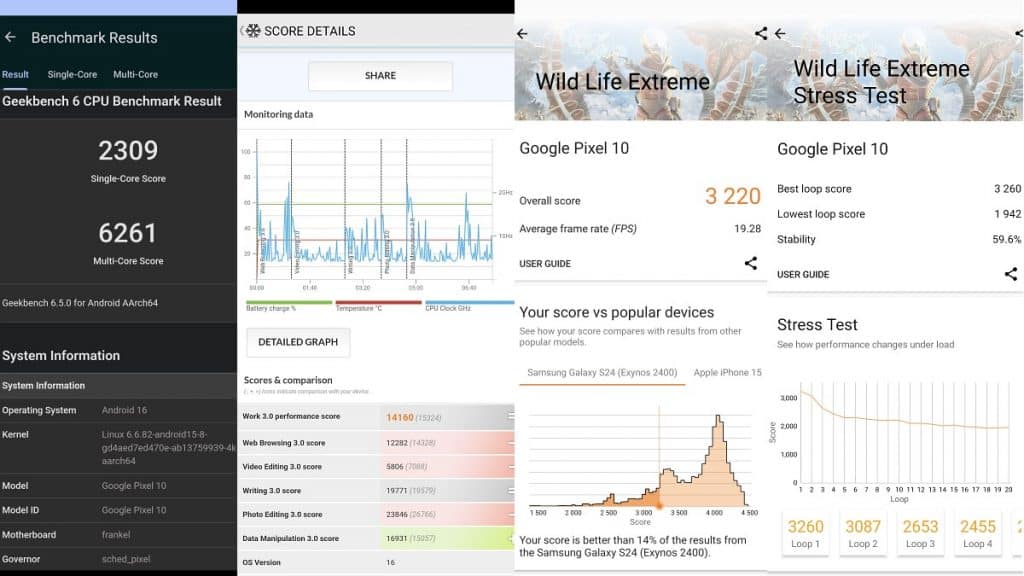The height and width of the screenshot is (576, 1024).
Task: Select the Result tab in Geekbench
Action: click(x=15, y=75)
